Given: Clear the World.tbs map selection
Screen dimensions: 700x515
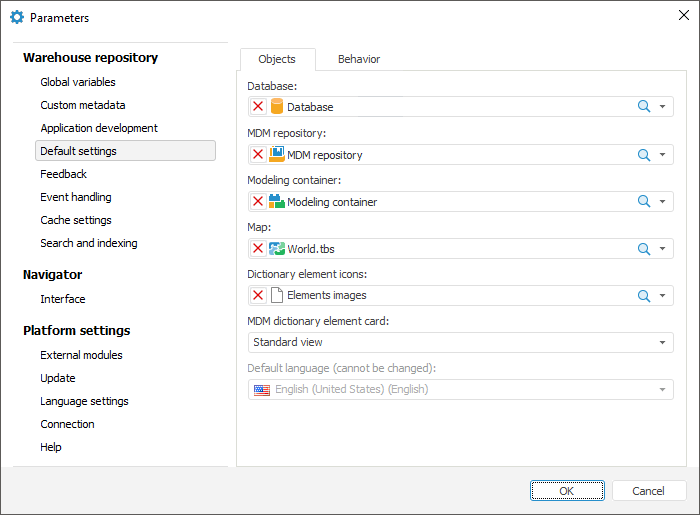Looking at the screenshot, I should 258,249.
